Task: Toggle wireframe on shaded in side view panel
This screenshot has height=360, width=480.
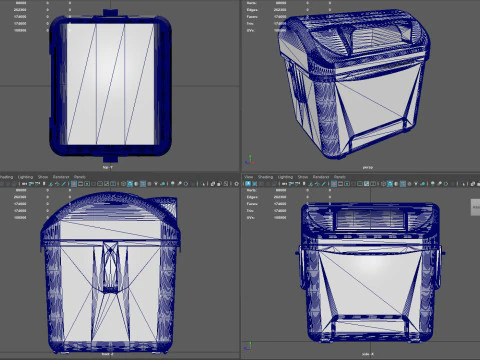Action: point(403,184)
